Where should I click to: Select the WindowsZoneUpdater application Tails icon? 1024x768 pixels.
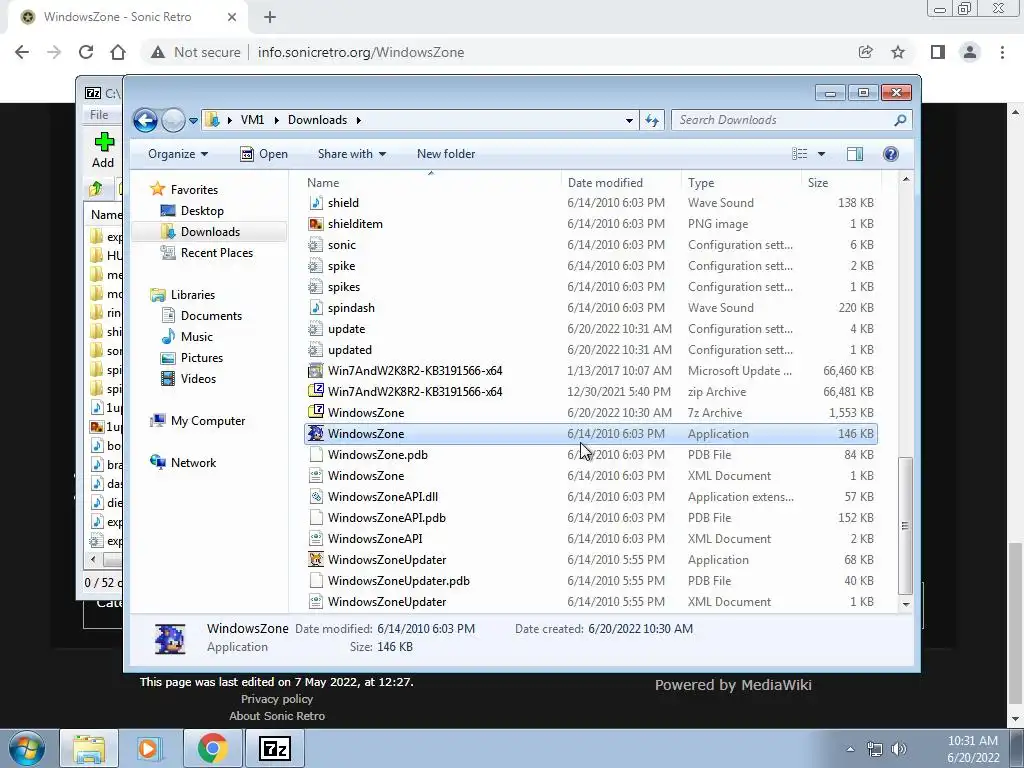(315, 560)
